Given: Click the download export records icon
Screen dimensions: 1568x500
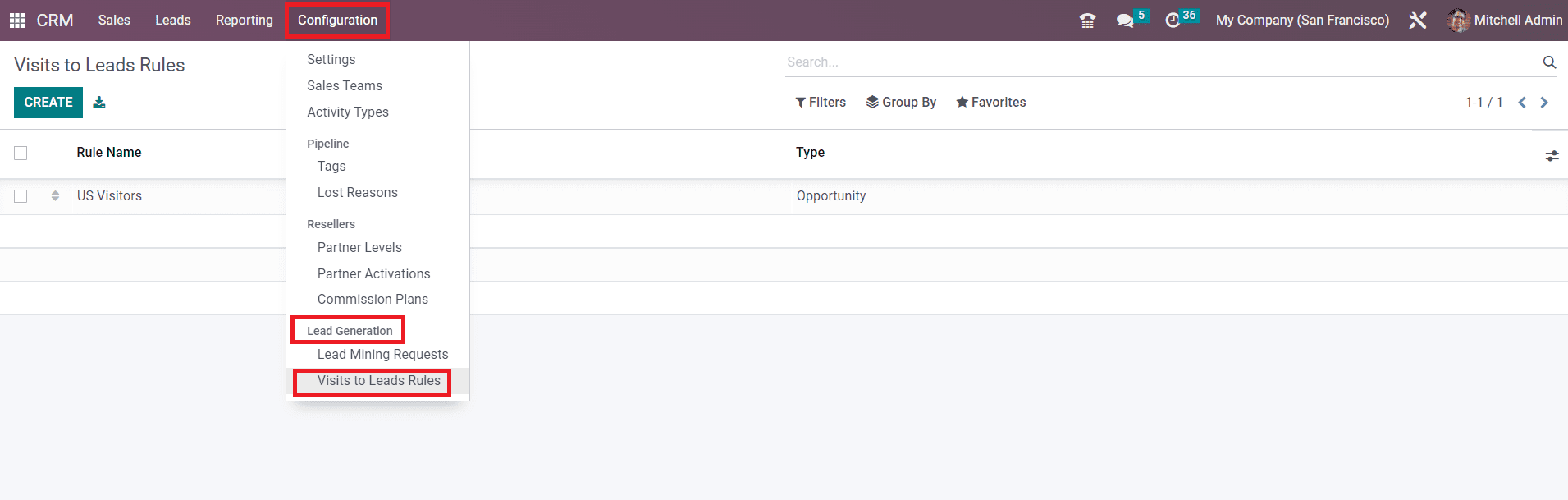Looking at the screenshot, I should (99, 103).
